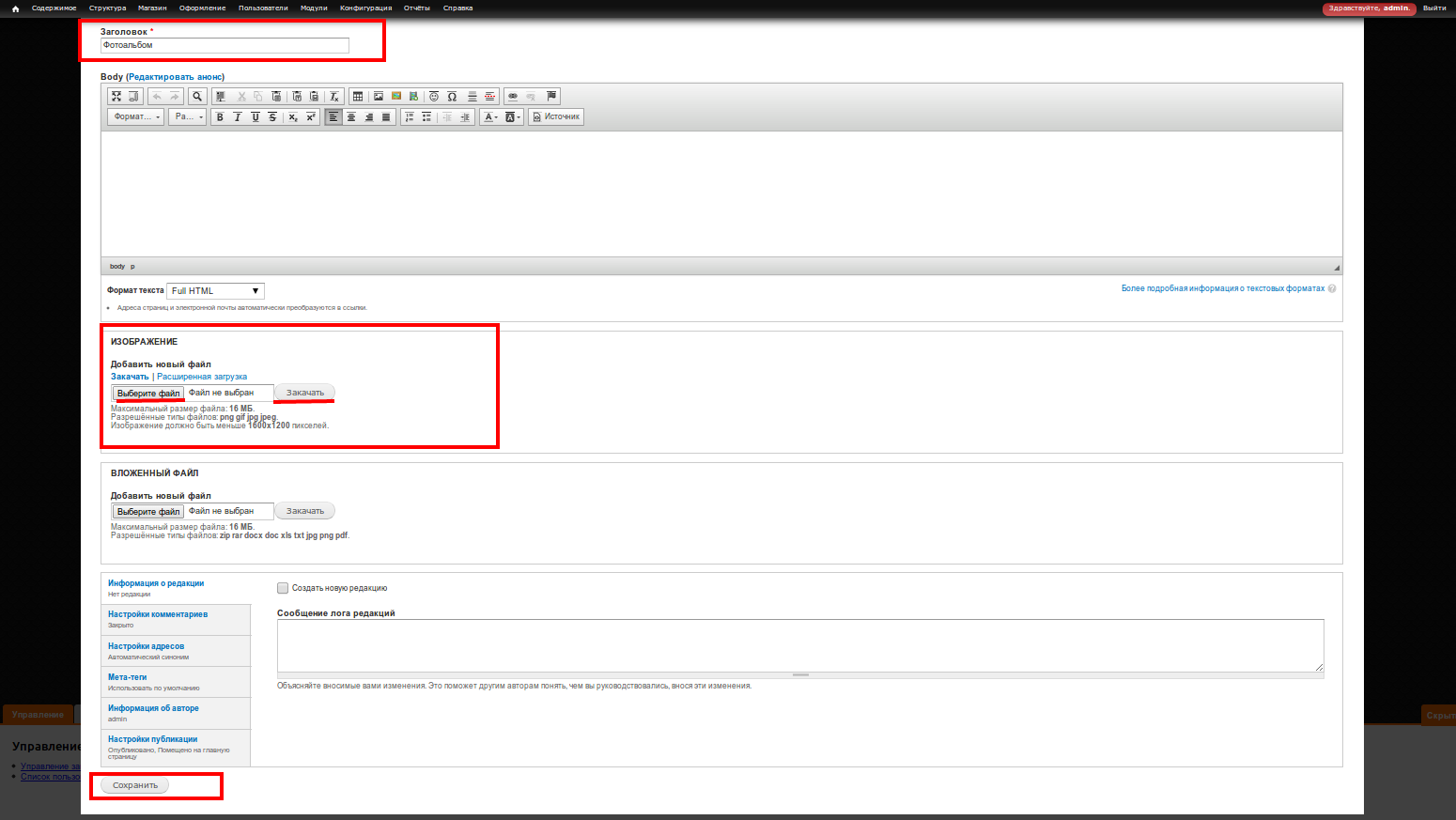This screenshot has height=820, width=1456.
Task: Select 'Информация об авторе' vertical tab
Action: pyautogui.click(x=176, y=713)
